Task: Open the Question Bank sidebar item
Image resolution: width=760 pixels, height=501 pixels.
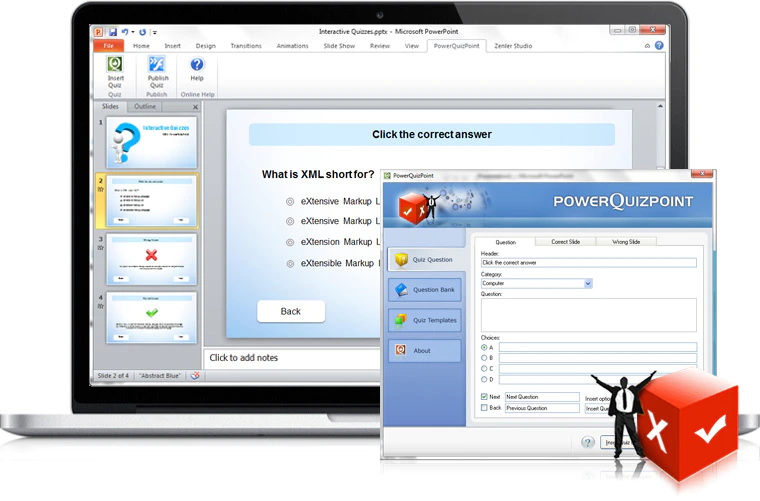Action: coord(425,290)
